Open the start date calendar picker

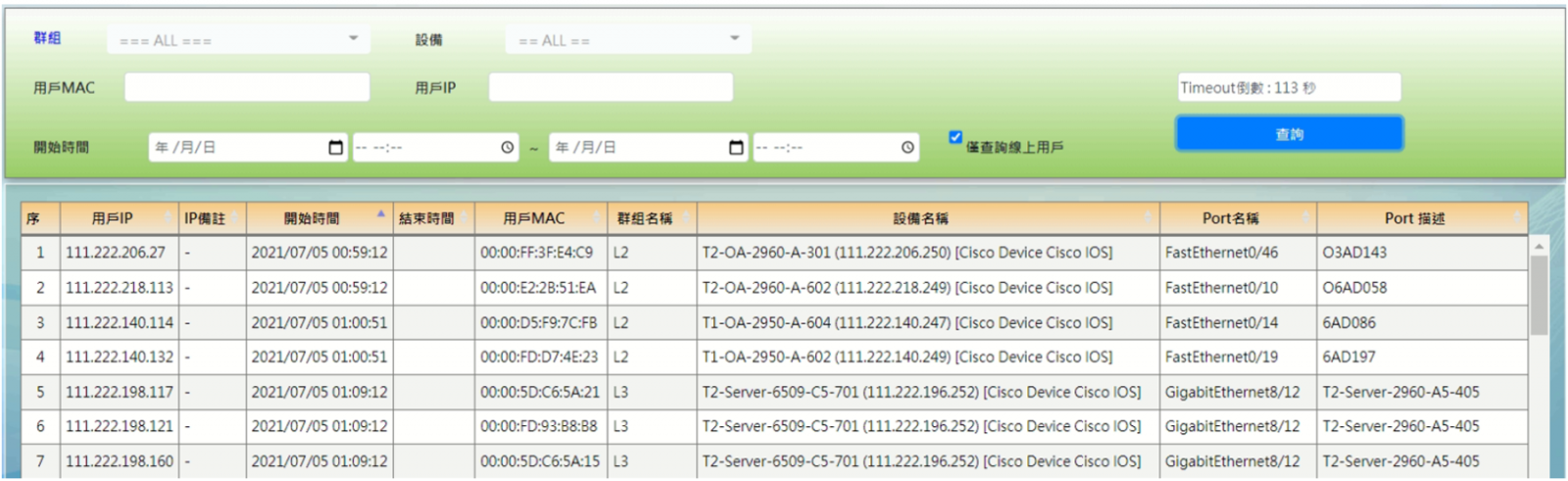click(335, 148)
